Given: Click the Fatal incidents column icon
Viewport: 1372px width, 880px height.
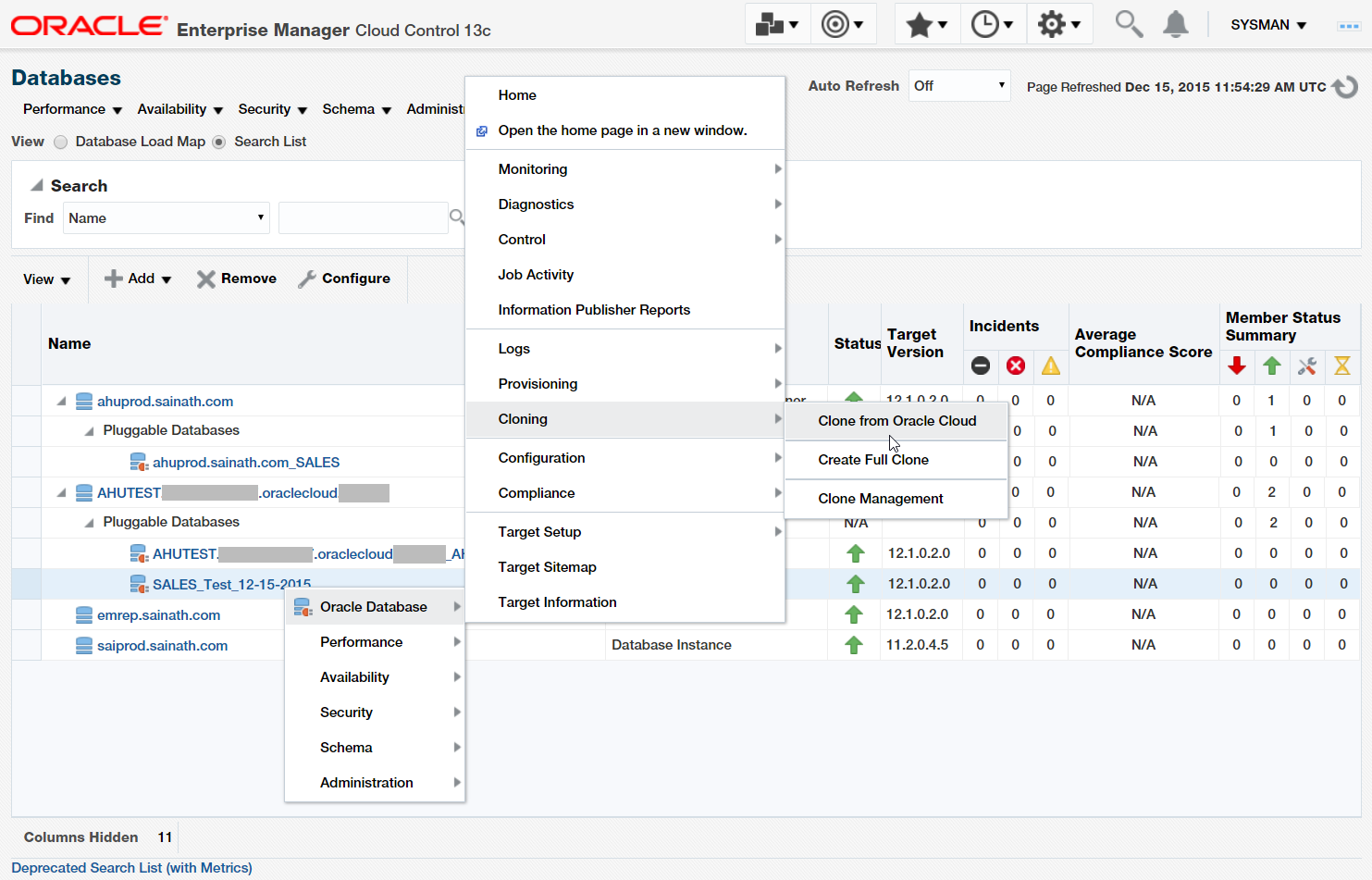Looking at the screenshot, I should click(981, 366).
